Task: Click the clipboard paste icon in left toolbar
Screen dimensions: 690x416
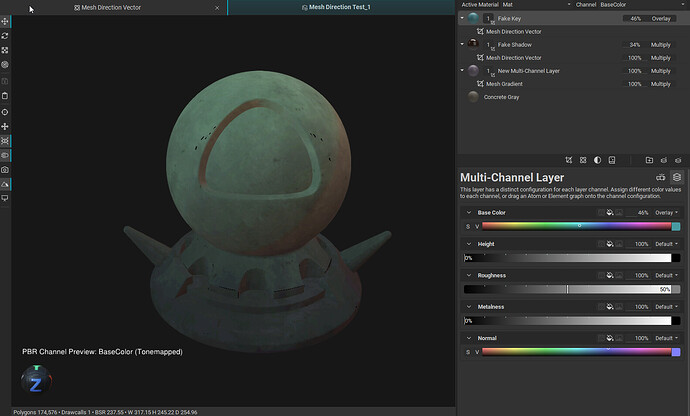Action: 6,96
